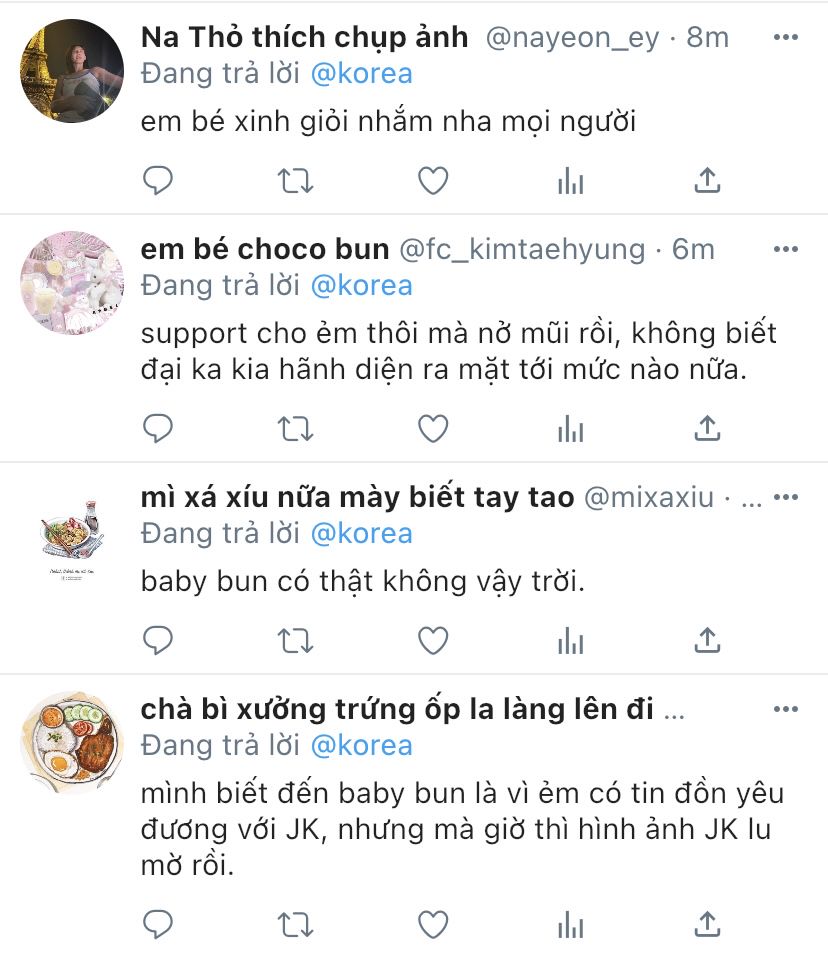Like the fc_kimtaehyung tweet
This screenshot has height=956, width=828.
tap(433, 429)
